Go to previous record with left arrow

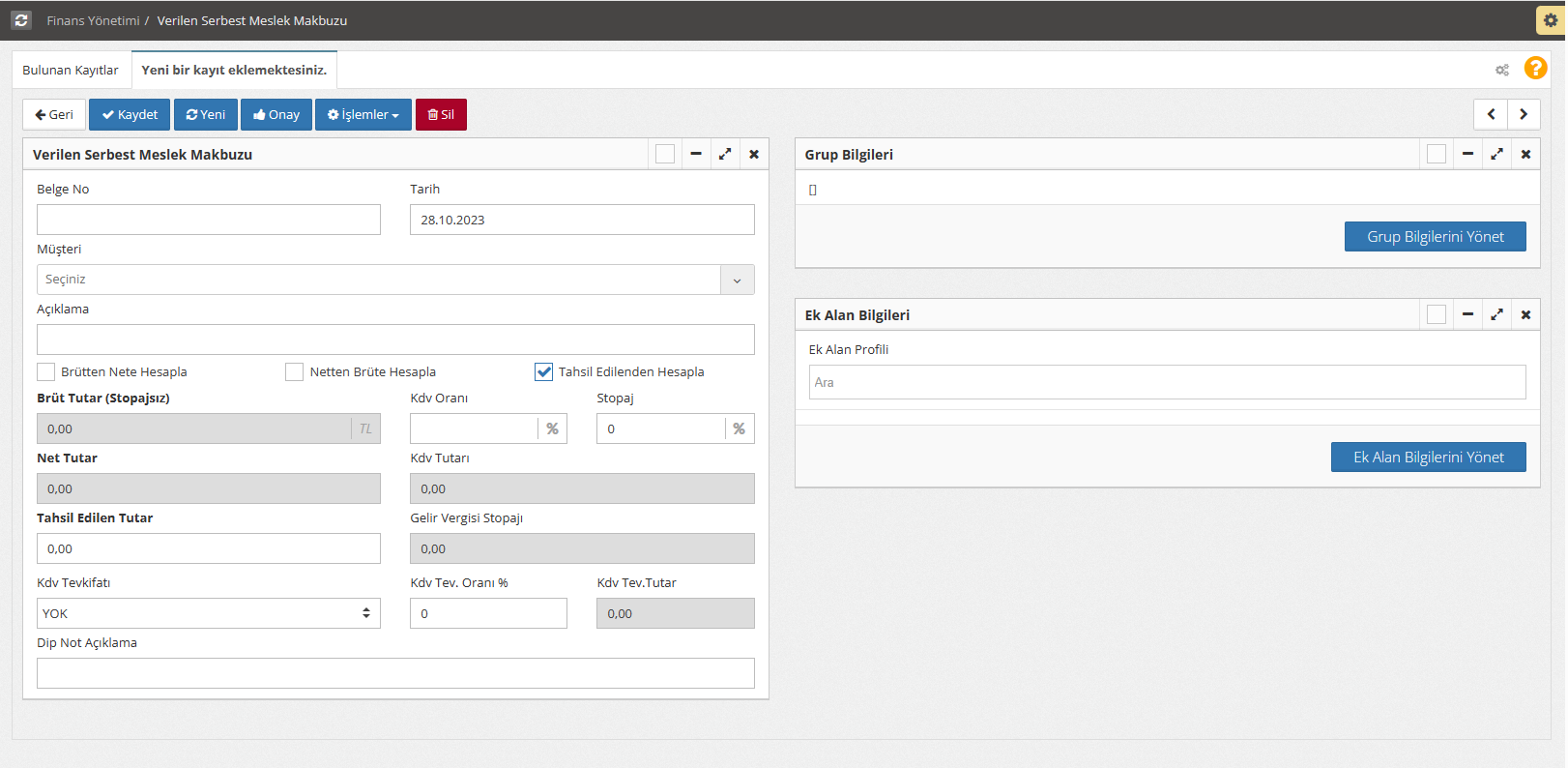(1491, 114)
